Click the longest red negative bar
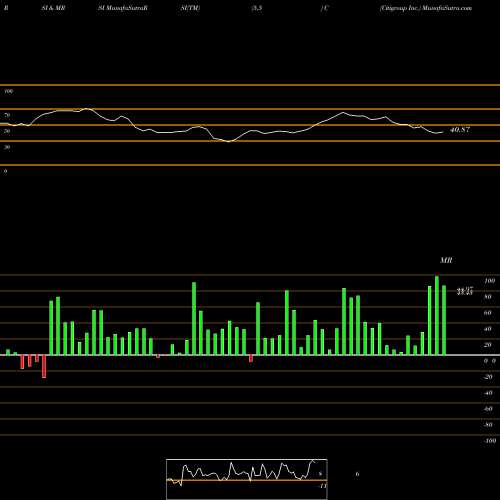This screenshot has width=500, height=500. click(x=44, y=366)
